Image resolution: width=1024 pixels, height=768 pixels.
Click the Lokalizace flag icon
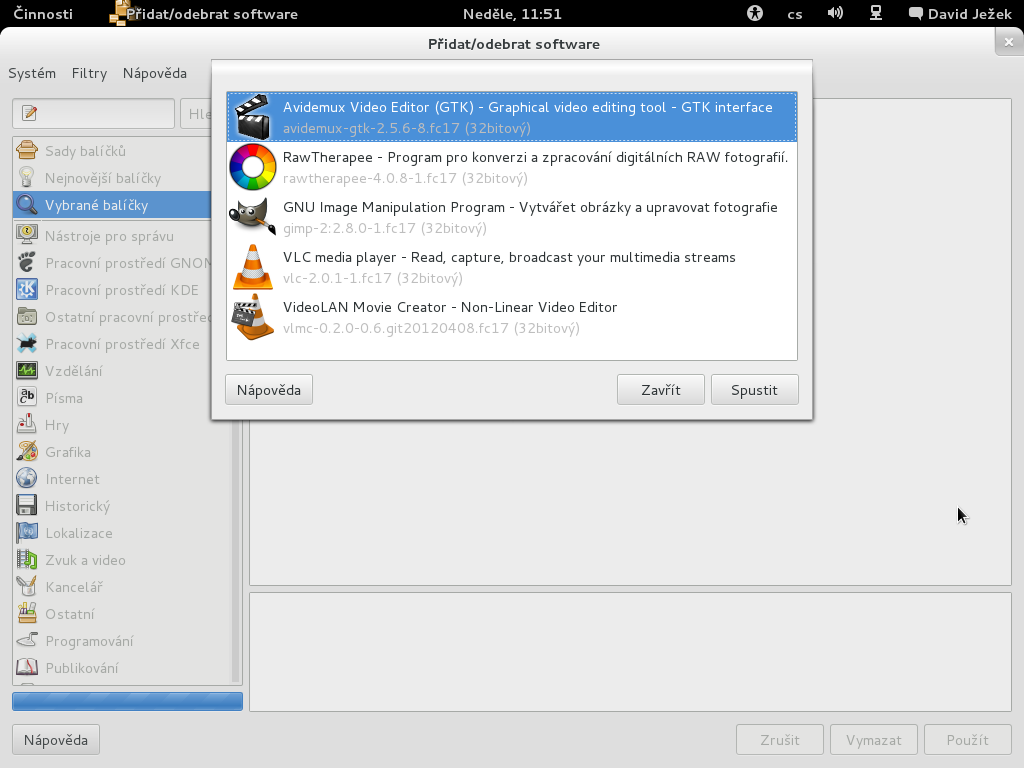pos(27,532)
